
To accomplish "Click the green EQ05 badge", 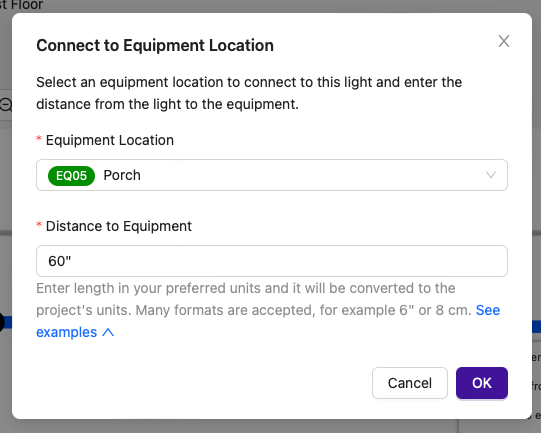I will [x=71, y=176].
